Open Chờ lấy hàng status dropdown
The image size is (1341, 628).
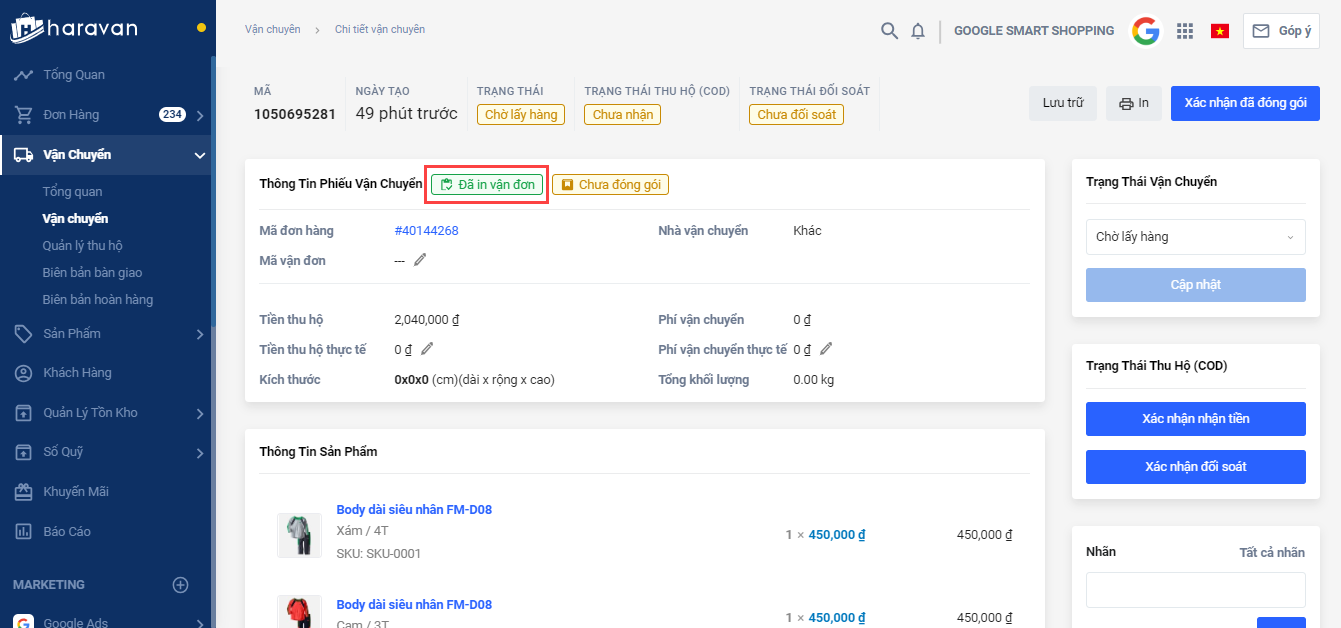click(x=1195, y=237)
